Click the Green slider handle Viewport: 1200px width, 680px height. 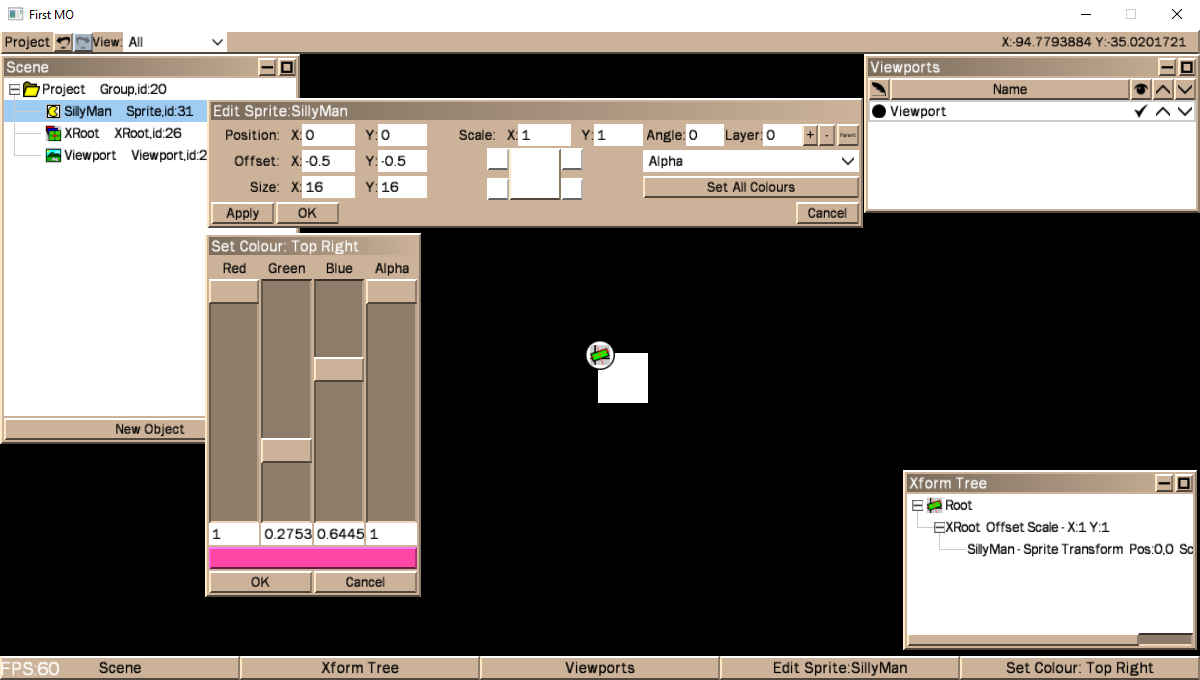tap(286, 450)
